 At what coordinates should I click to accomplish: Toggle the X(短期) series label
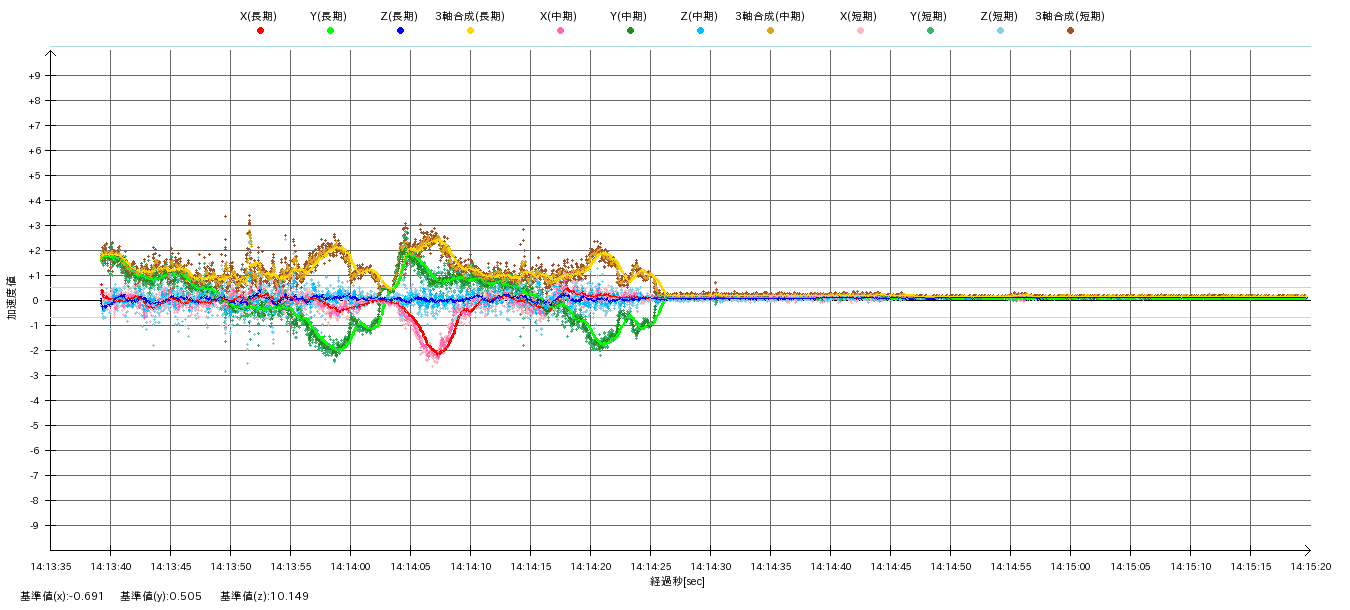(859, 16)
